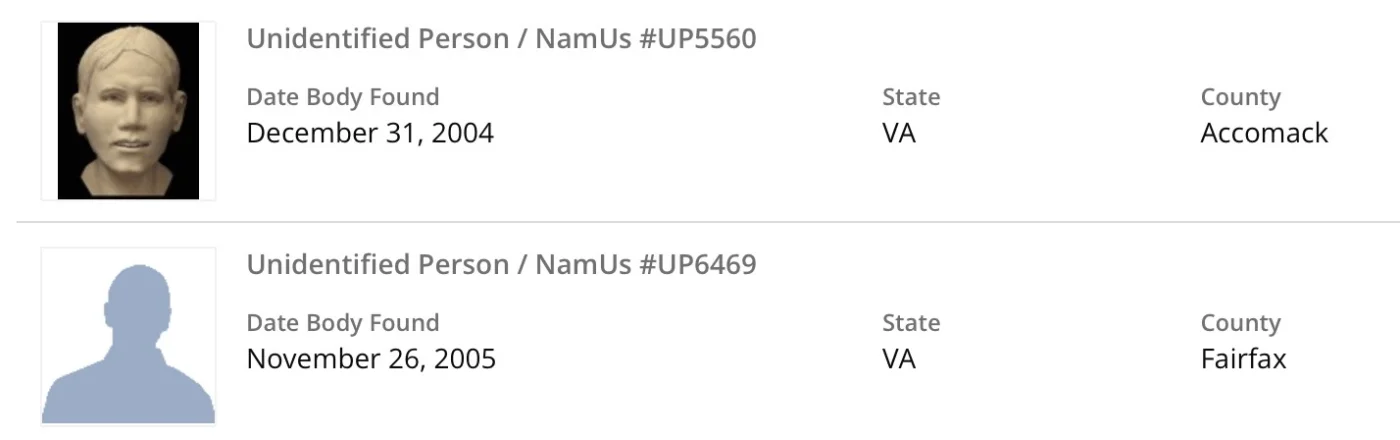Click the blue silhouette placeholder image

click(128, 337)
